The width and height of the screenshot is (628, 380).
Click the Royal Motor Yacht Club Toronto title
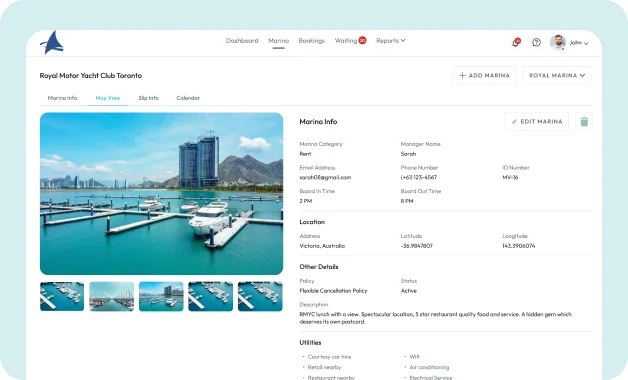click(91, 75)
